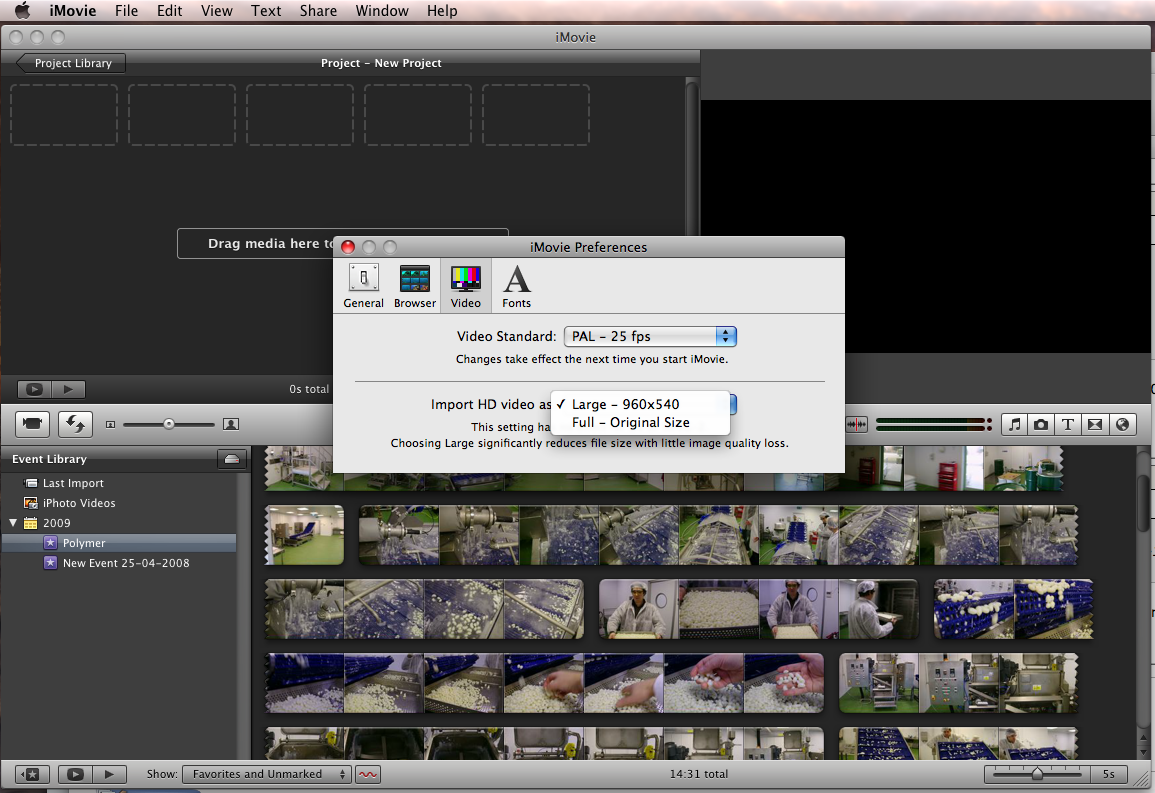Close the iMovie Preferences window
1155x793 pixels.
tap(348, 247)
